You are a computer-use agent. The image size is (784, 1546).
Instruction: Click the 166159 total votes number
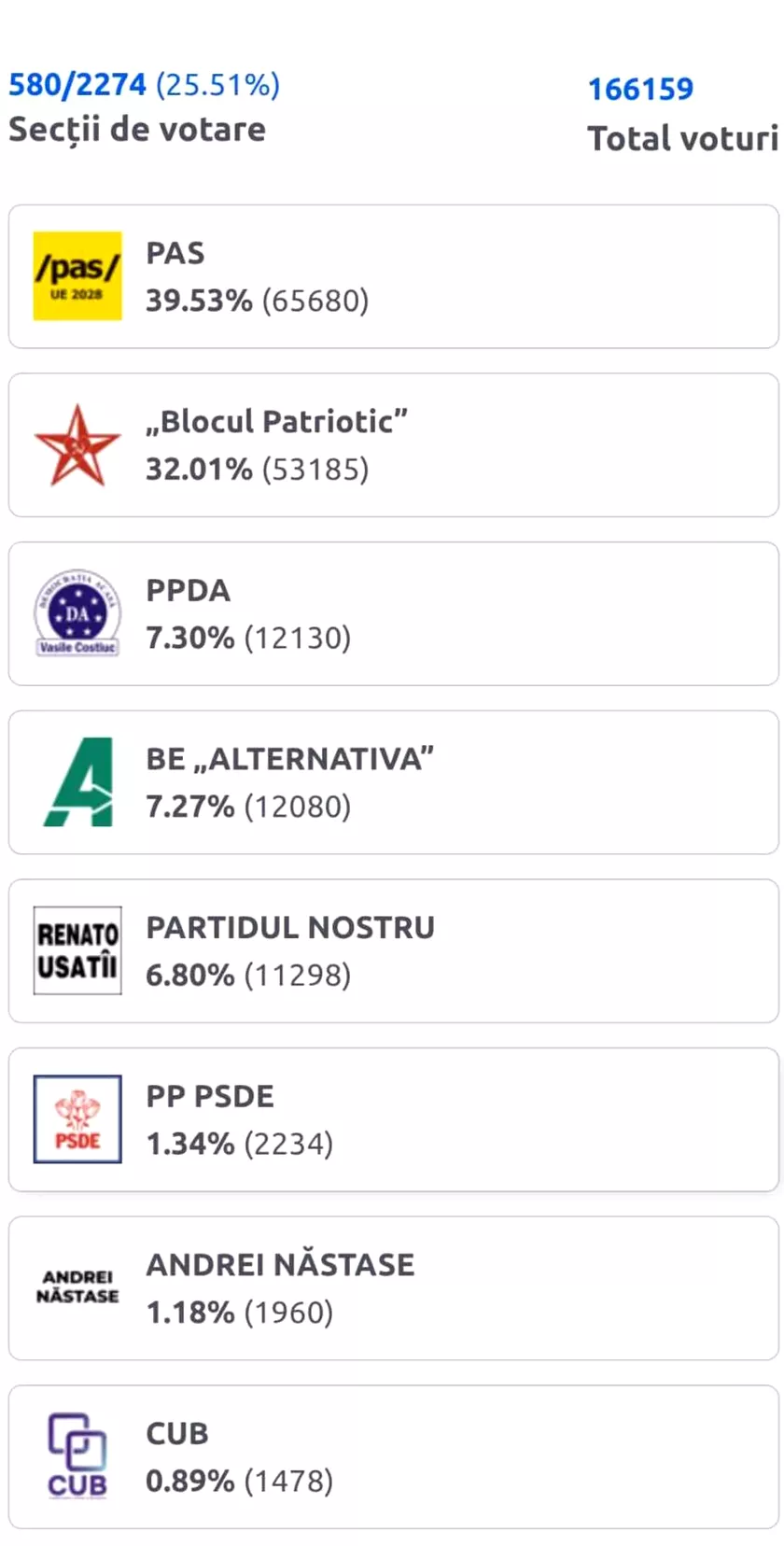pyautogui.click(x=640, y=90)
